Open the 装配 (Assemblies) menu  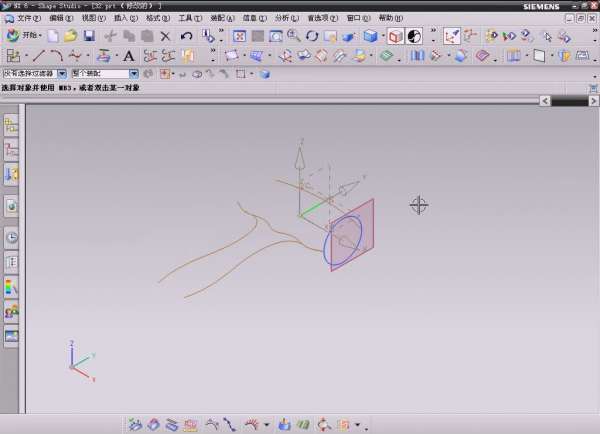[222, 18]
